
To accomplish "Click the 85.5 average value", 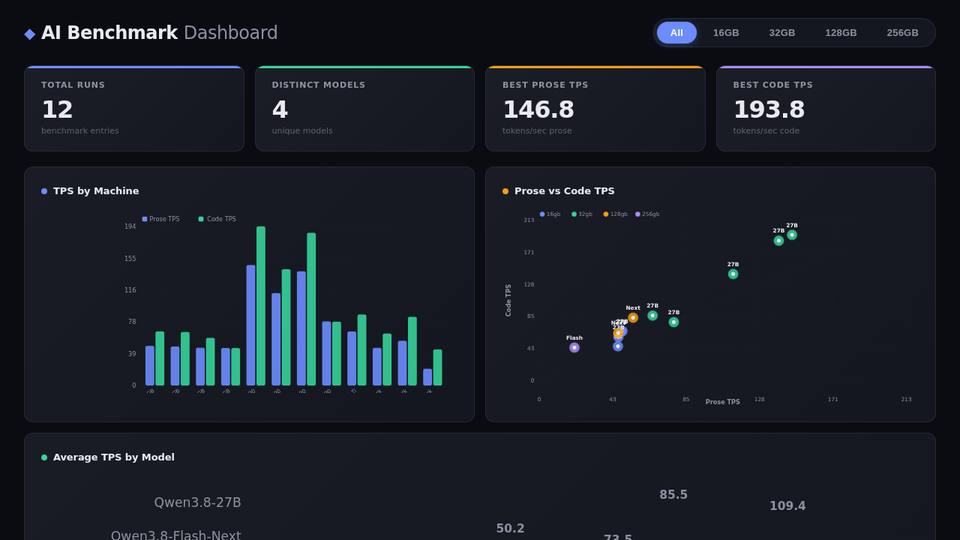I will tap(673, 495).
